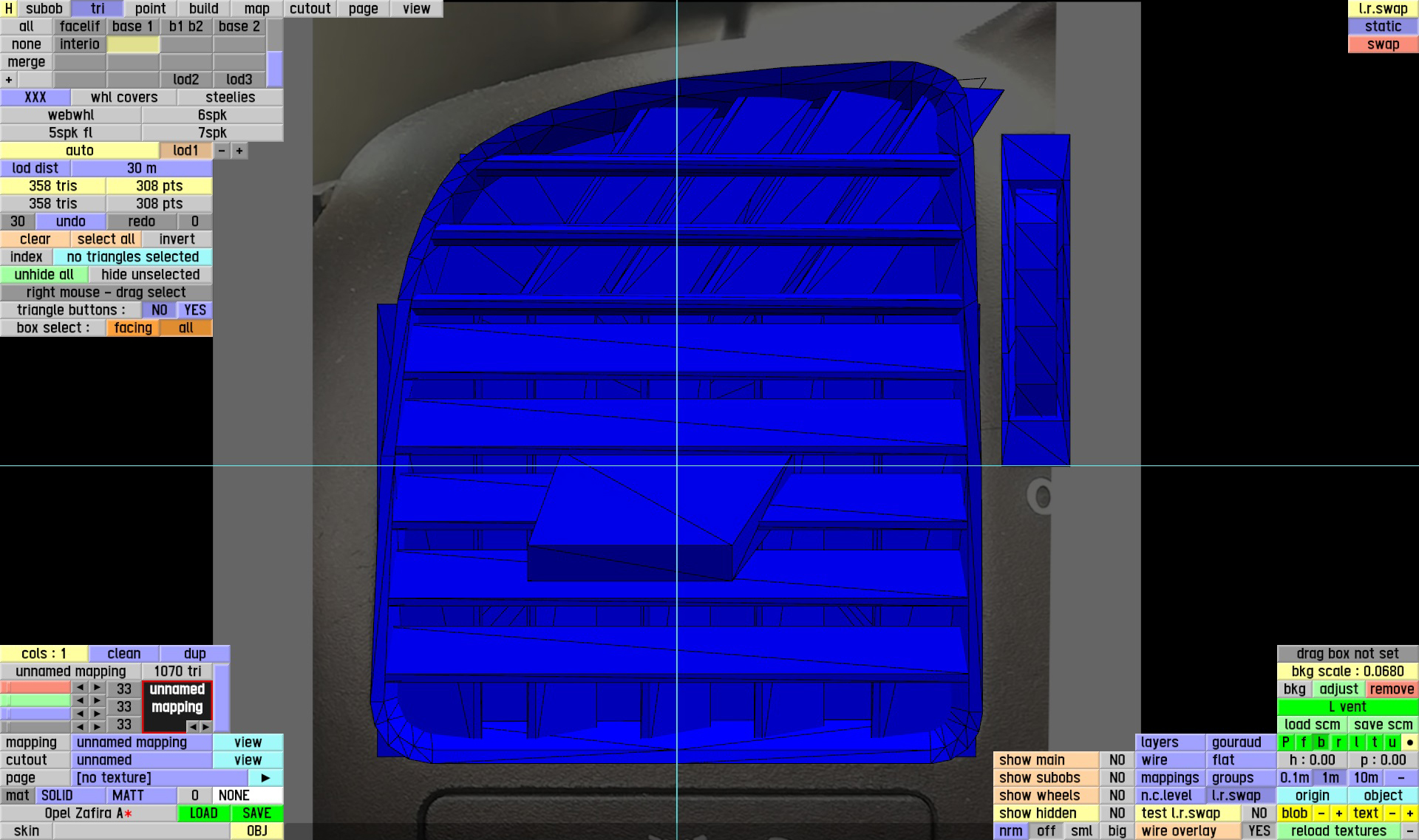Expand the SOLID material type option
This screenshot has height=840, width=1419.
(70, 796)
